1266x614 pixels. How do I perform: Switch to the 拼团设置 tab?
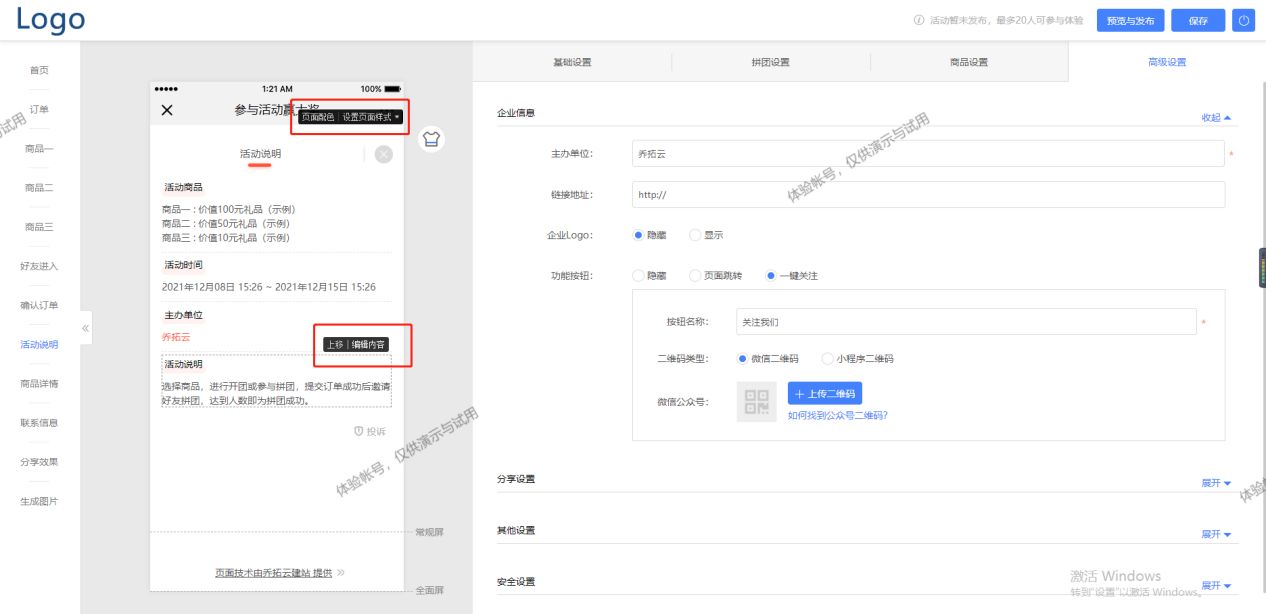click(x=773, y=61)
